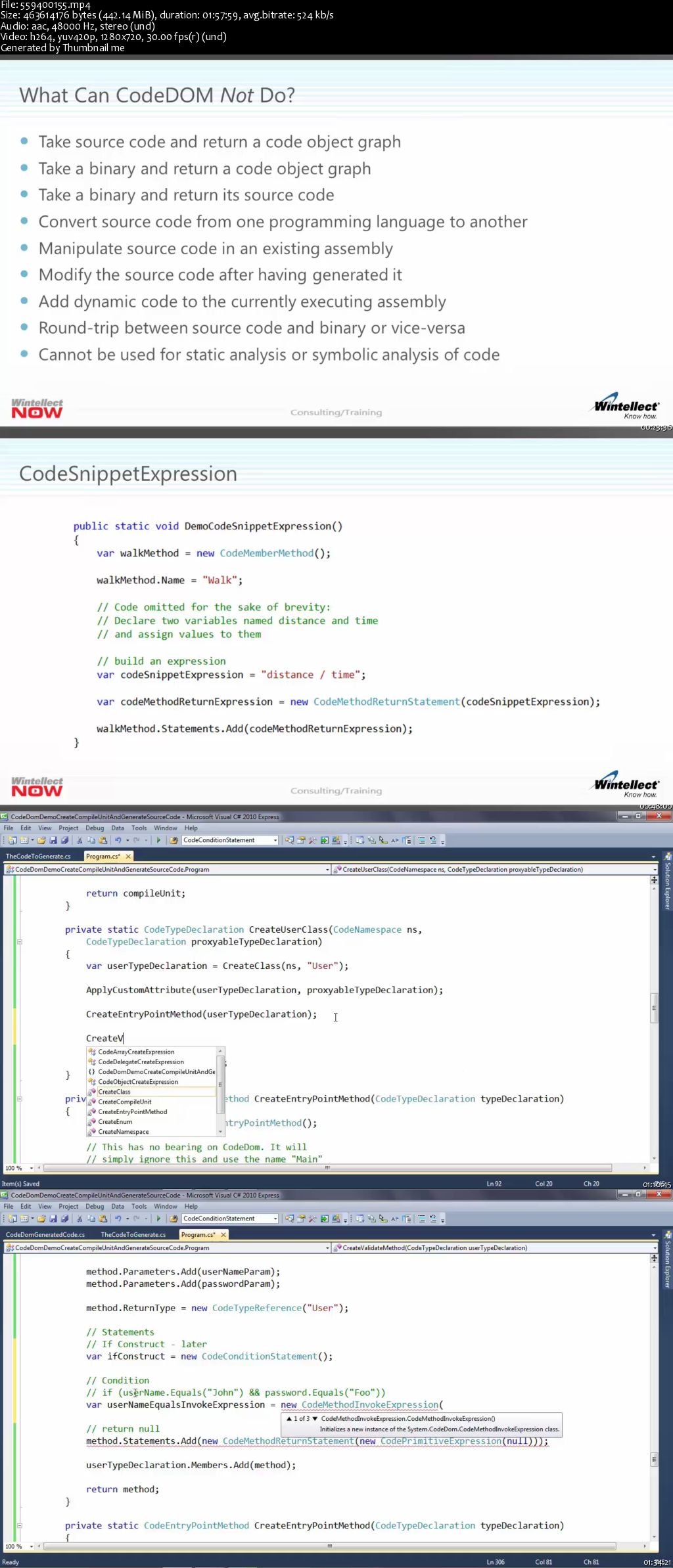Click Cut icon in CreateUserClass window toolbar
The width and height of the screenshot is (673, 1568).
point(80,840)
